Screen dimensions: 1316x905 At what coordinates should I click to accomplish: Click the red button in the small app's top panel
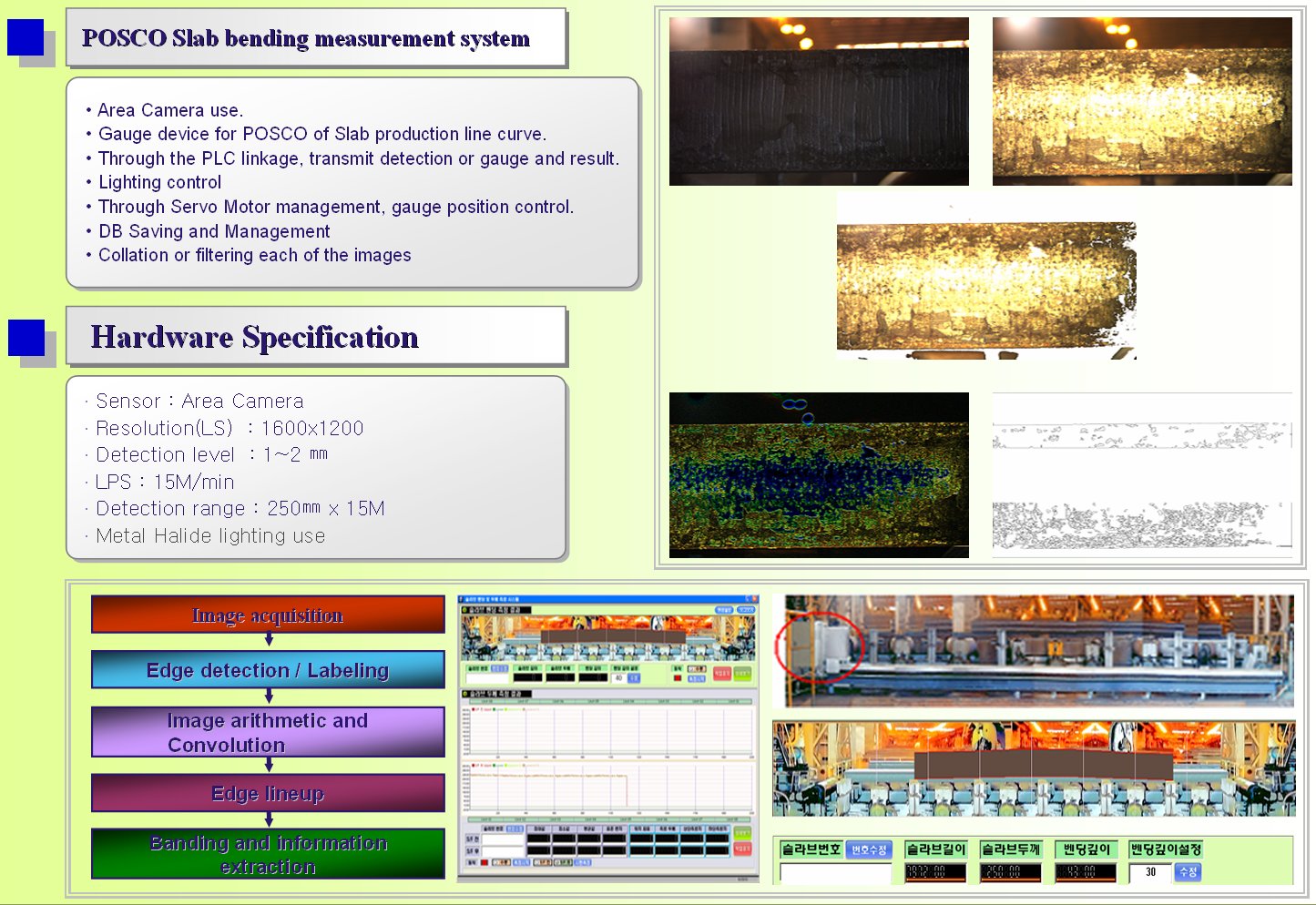click(722, 673)
